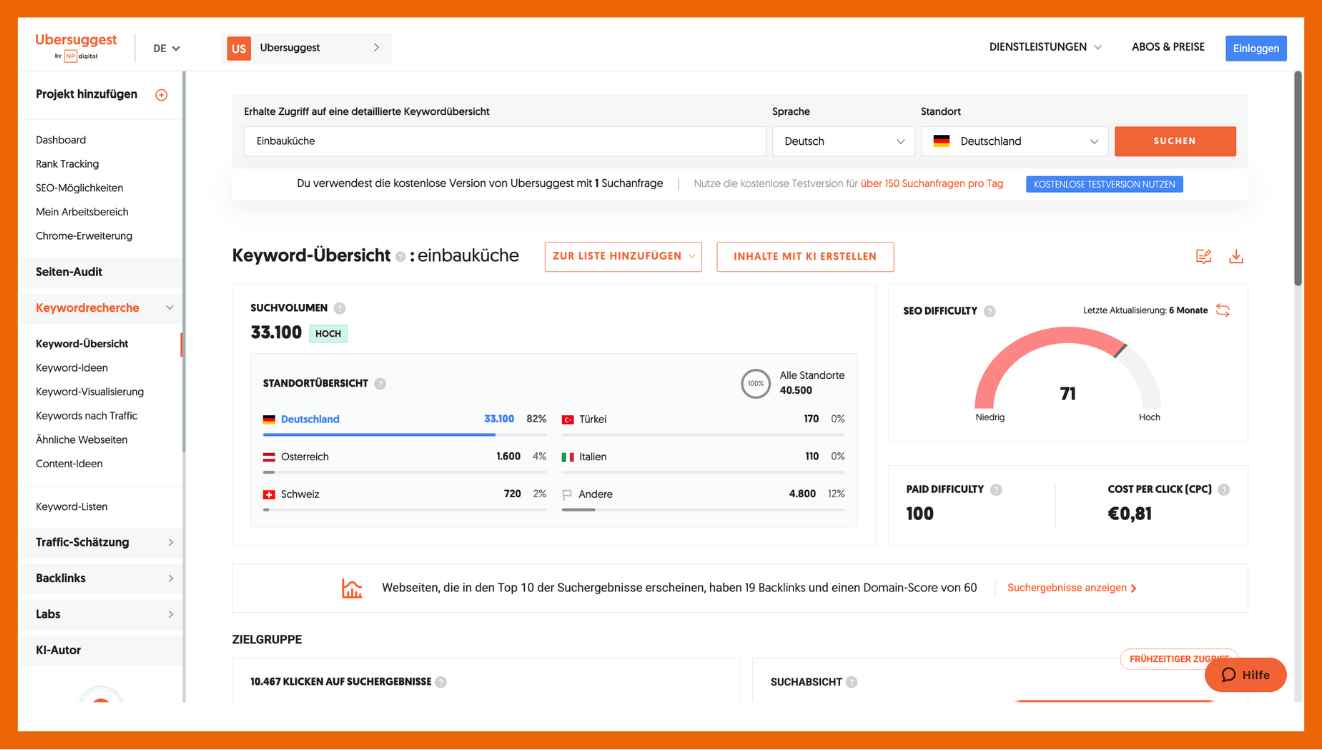Expand the Zur Liste hinzufügen dropdown
Screen dimensions: 1322x750
click(623, 257)
